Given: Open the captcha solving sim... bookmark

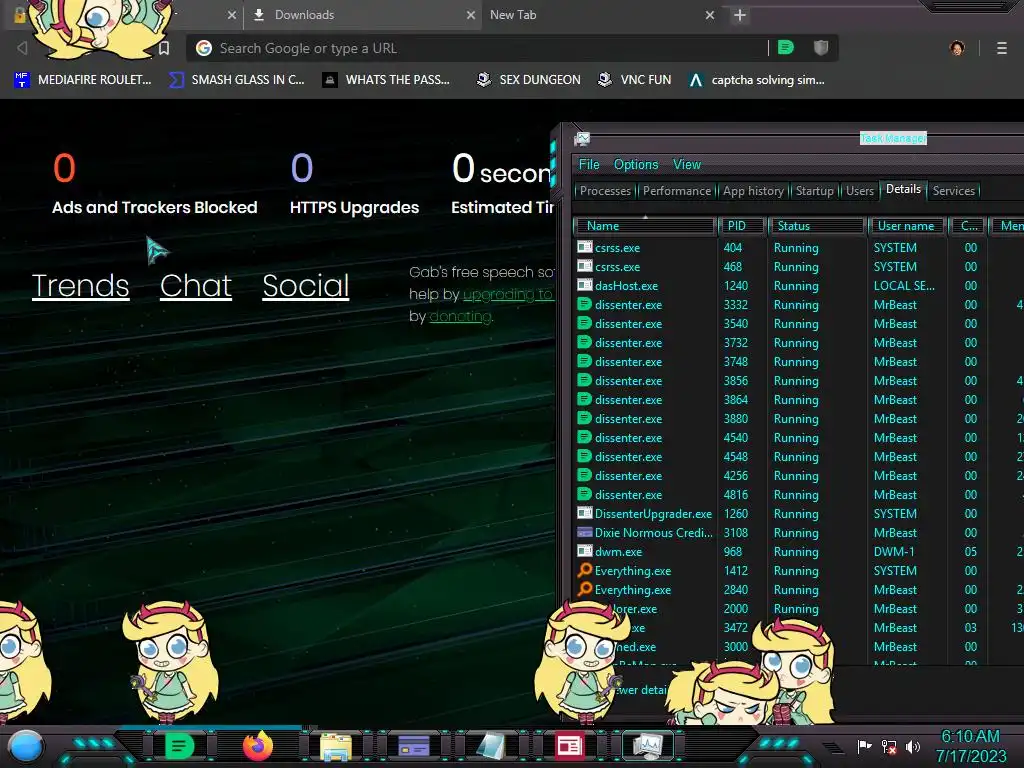Looking at the screenshot, I should pos(757,80).
